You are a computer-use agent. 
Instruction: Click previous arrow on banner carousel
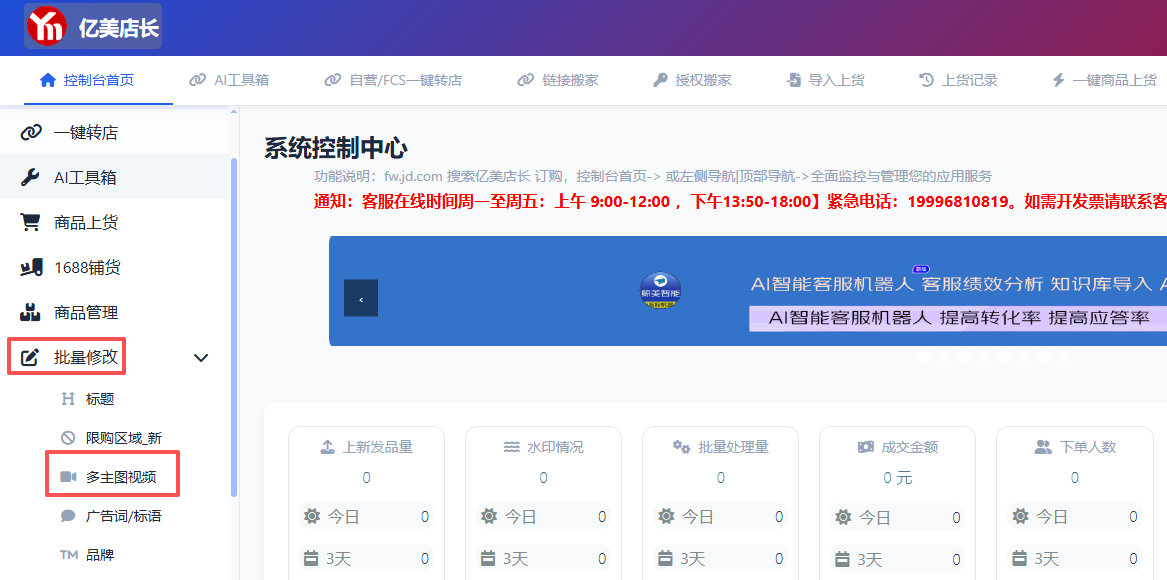tap(361, 298)
